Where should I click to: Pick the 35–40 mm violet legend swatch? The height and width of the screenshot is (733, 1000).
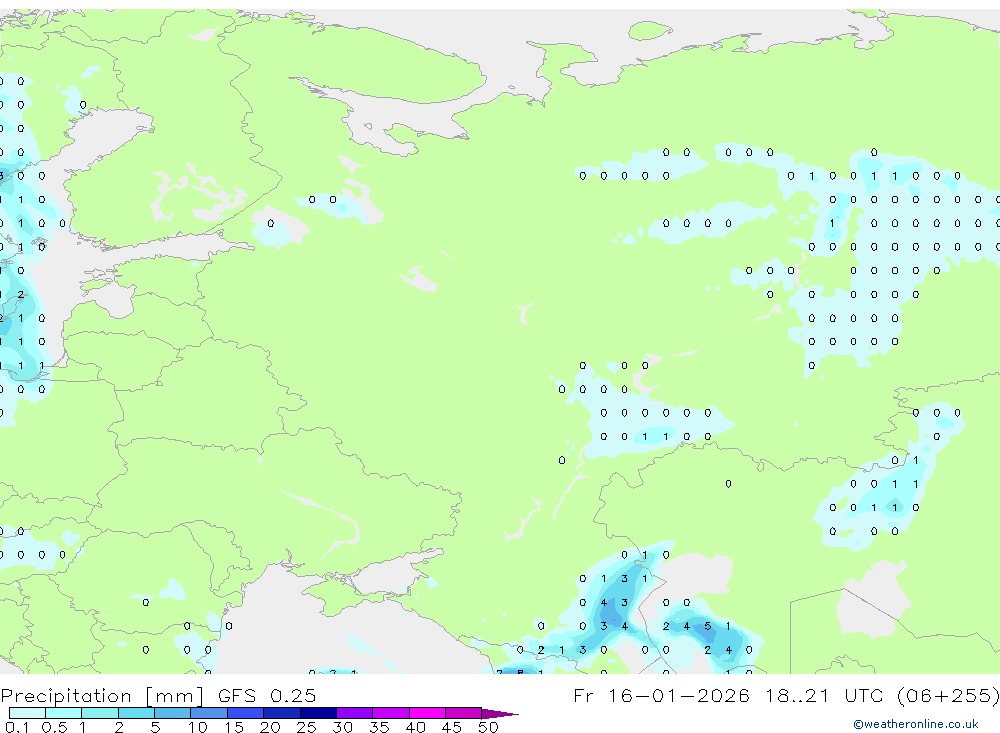click(x=391, y=713)
